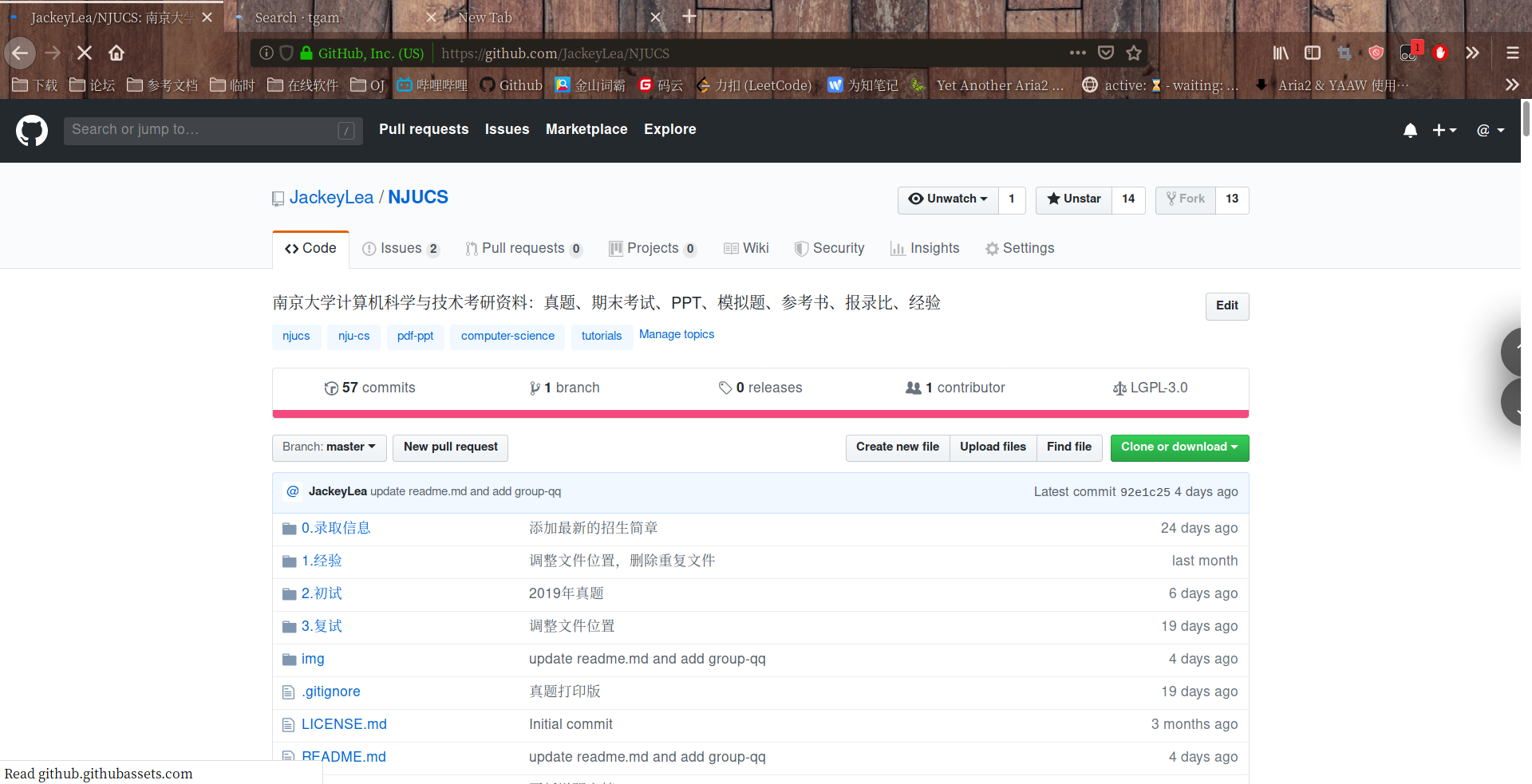Click Manage topics link
1532x784 pixels.
[677, 335]
